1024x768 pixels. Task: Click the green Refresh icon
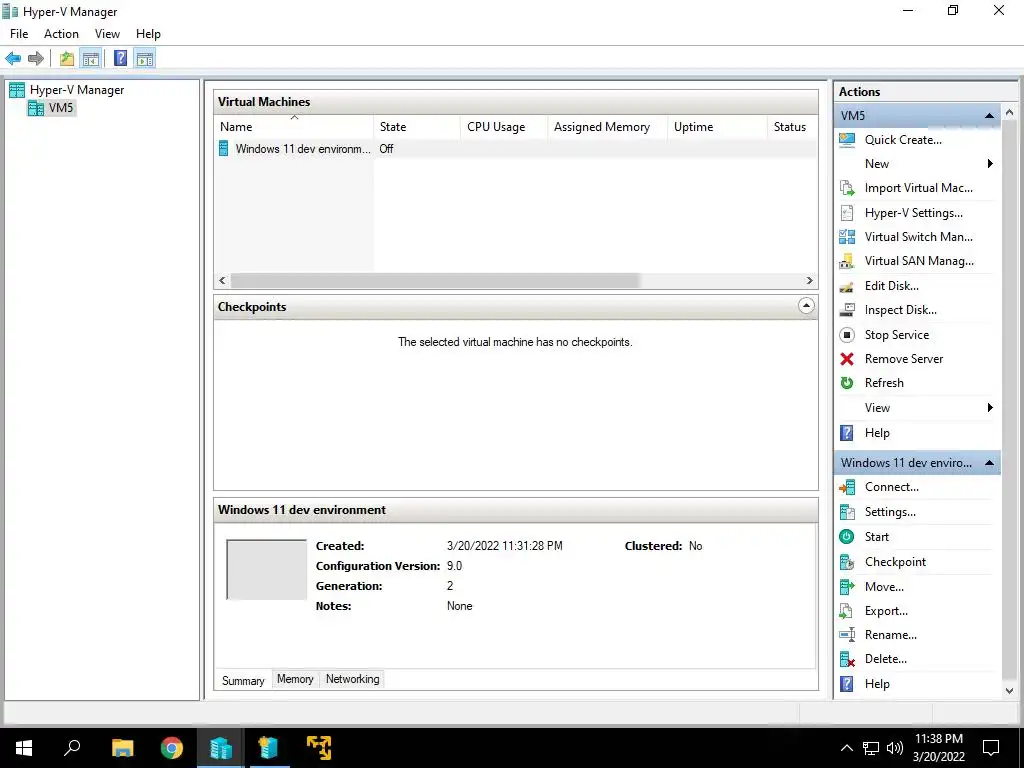847,383
